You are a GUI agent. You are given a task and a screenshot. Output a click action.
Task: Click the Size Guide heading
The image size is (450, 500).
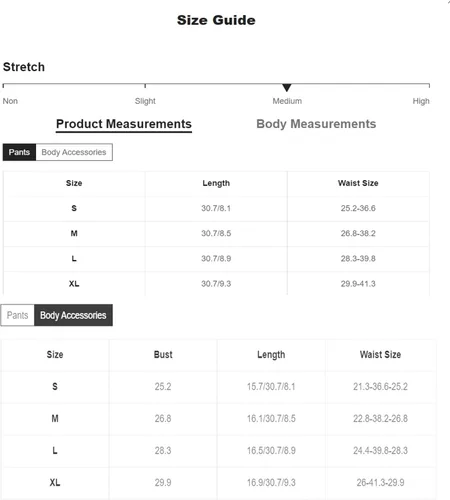(x=216, y=20)
